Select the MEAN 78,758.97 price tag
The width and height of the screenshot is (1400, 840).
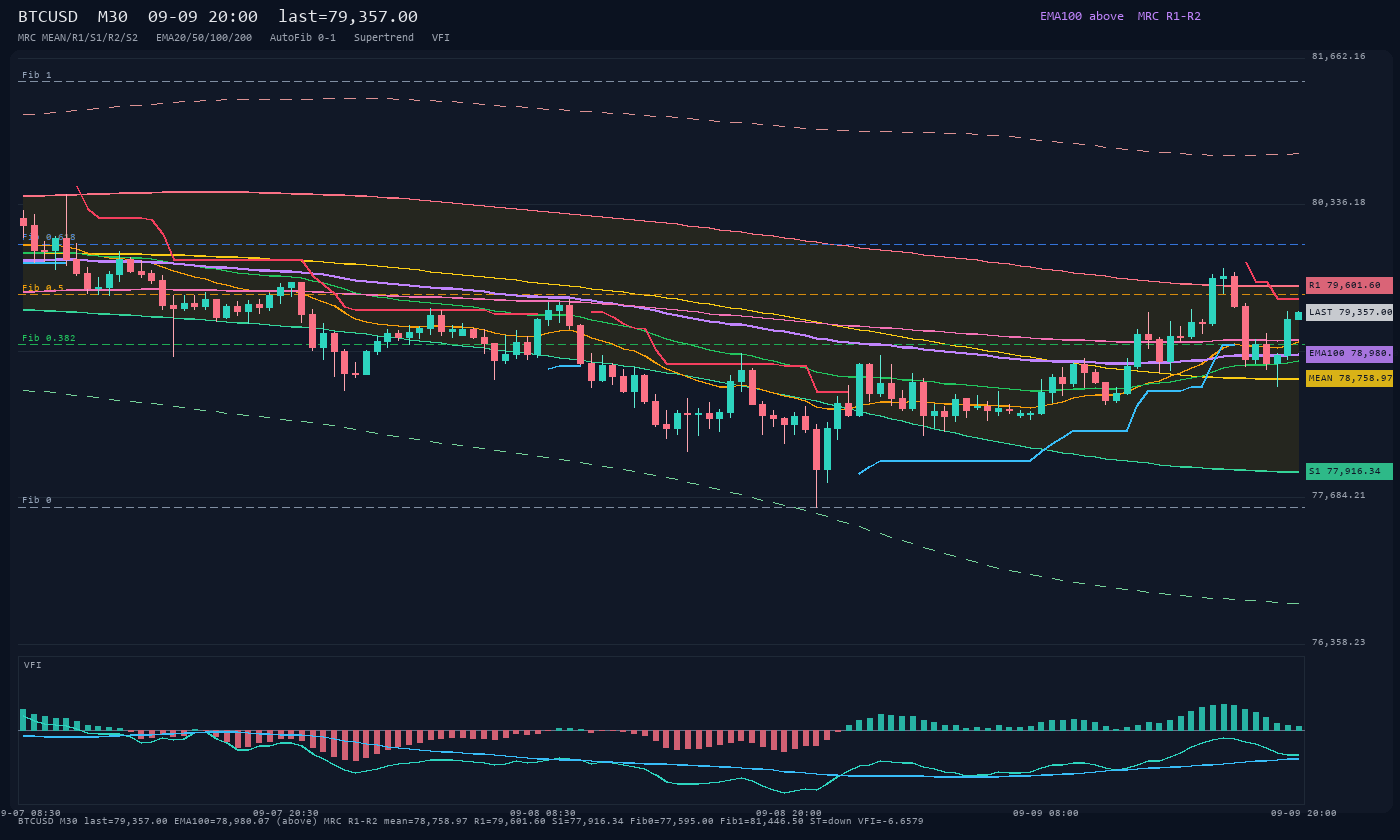[1349, 378]
